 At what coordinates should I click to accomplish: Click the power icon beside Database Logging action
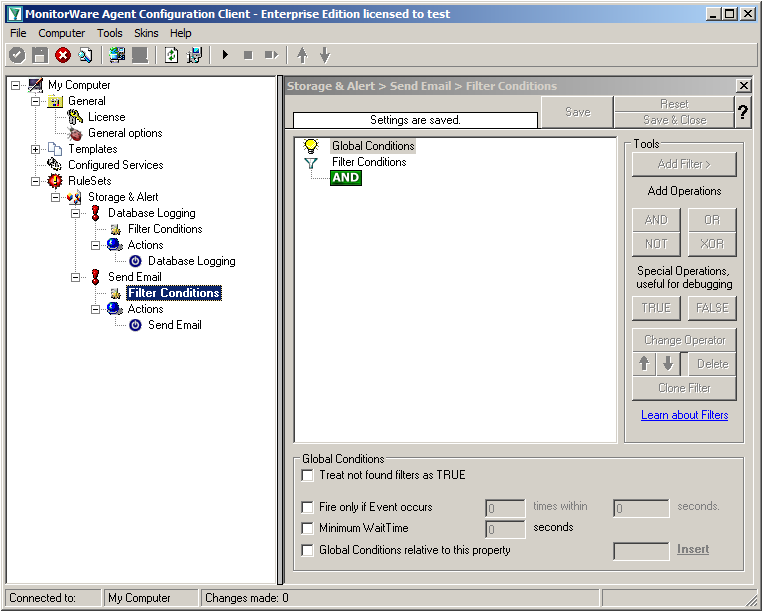(x=135, y=261)
